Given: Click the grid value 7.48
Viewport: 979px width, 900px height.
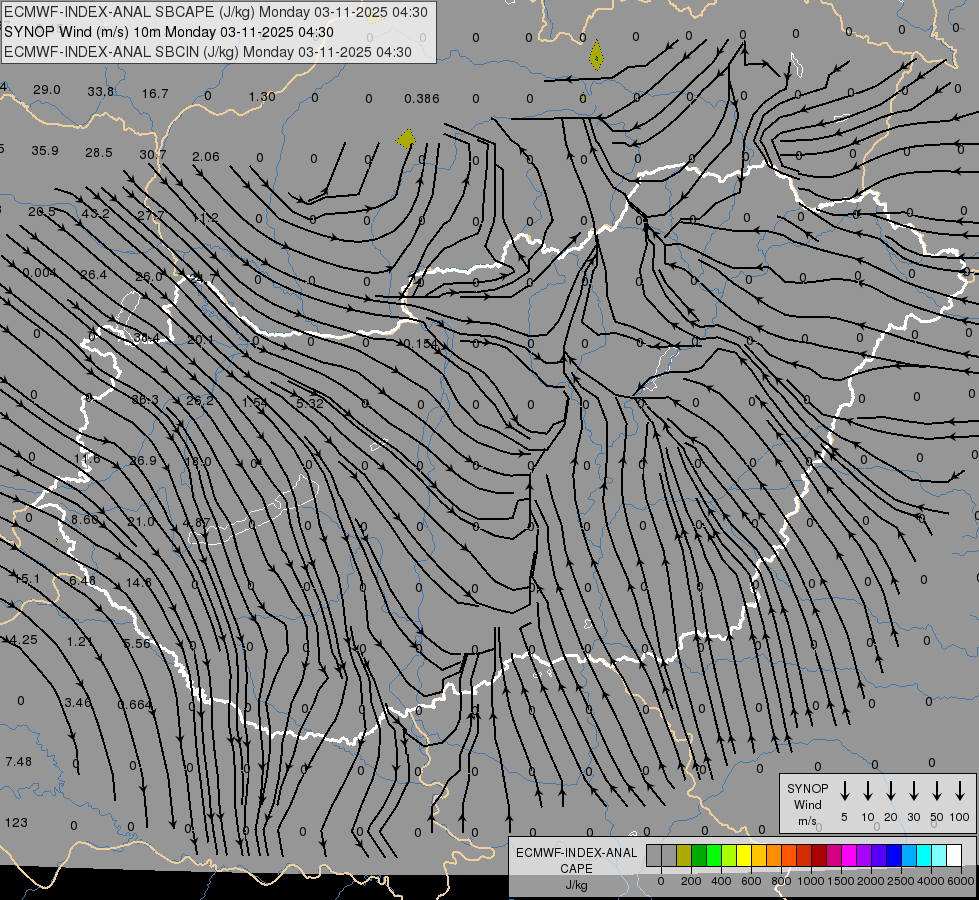Looking at the screenshot, I should pyautogui.click(x=18, y=762).
